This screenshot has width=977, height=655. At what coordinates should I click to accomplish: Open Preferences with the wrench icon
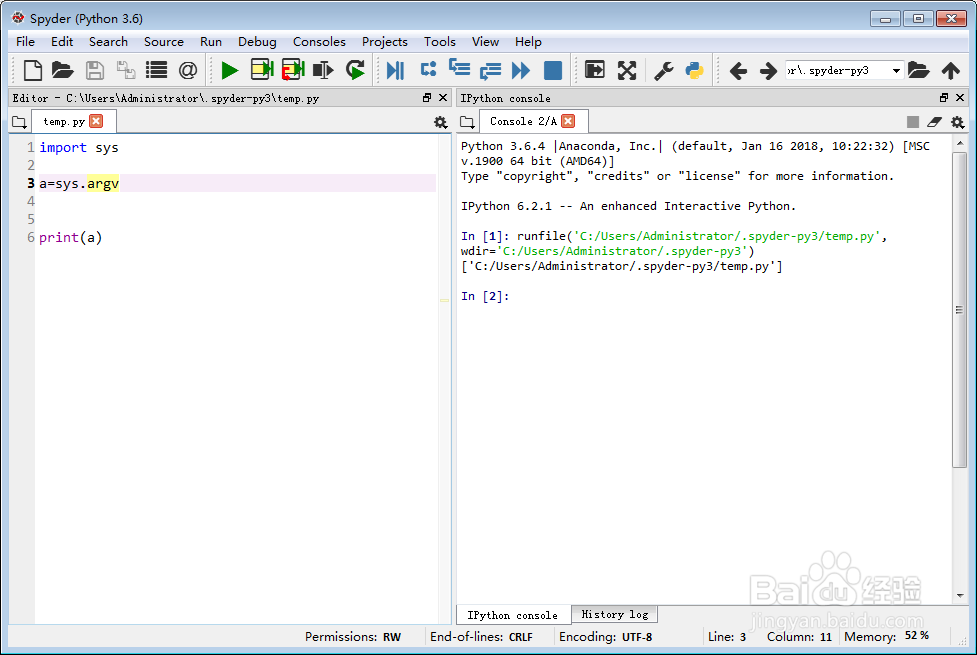(664, 70)
